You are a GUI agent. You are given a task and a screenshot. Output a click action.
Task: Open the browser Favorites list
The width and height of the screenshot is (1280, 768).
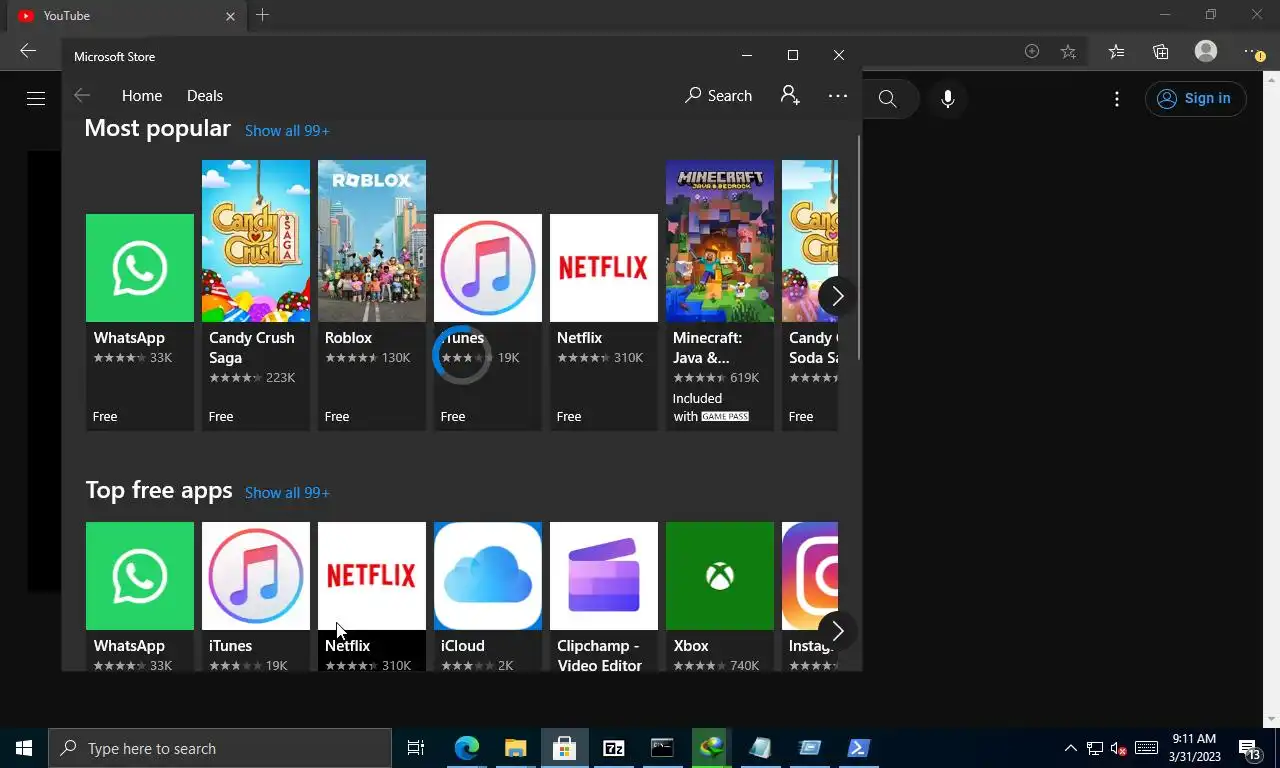click(1116, 51)
